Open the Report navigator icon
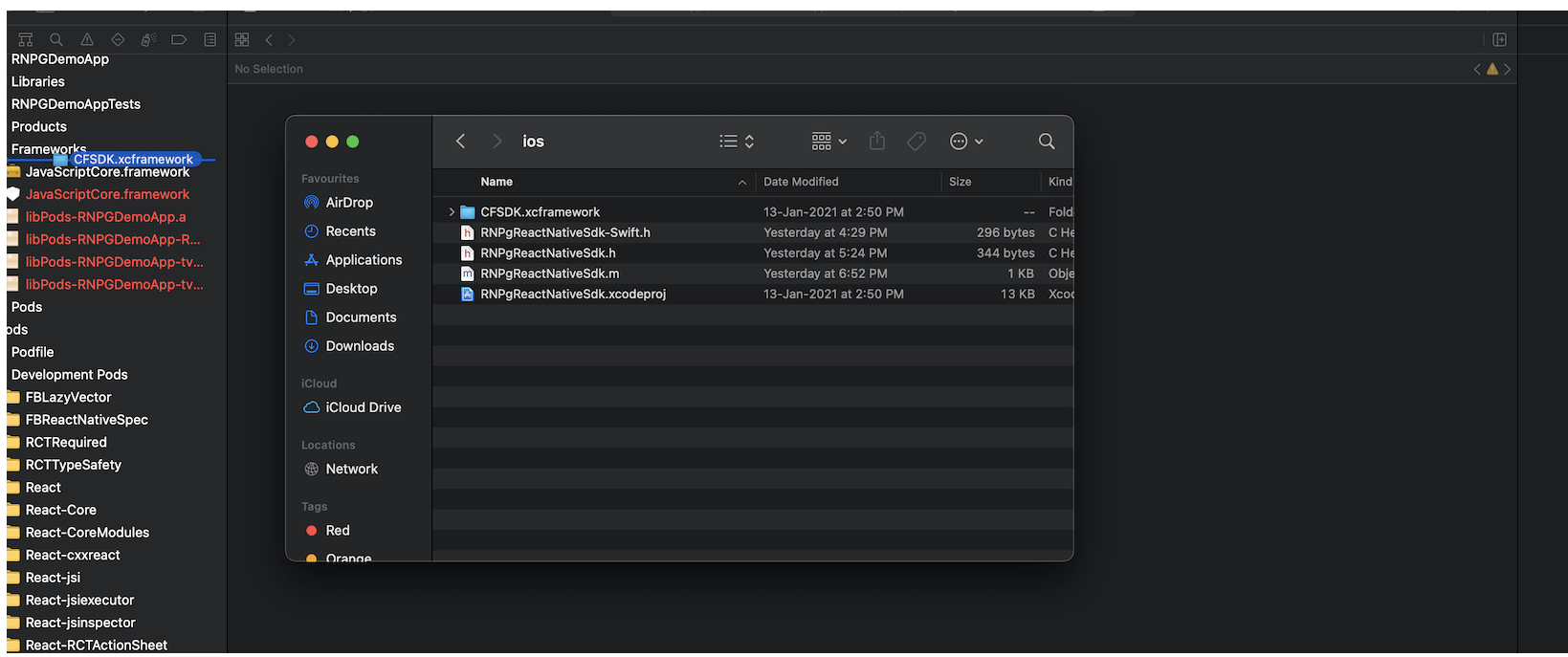The width and height of the screenshot is (1568, 657). coord(210,39)
